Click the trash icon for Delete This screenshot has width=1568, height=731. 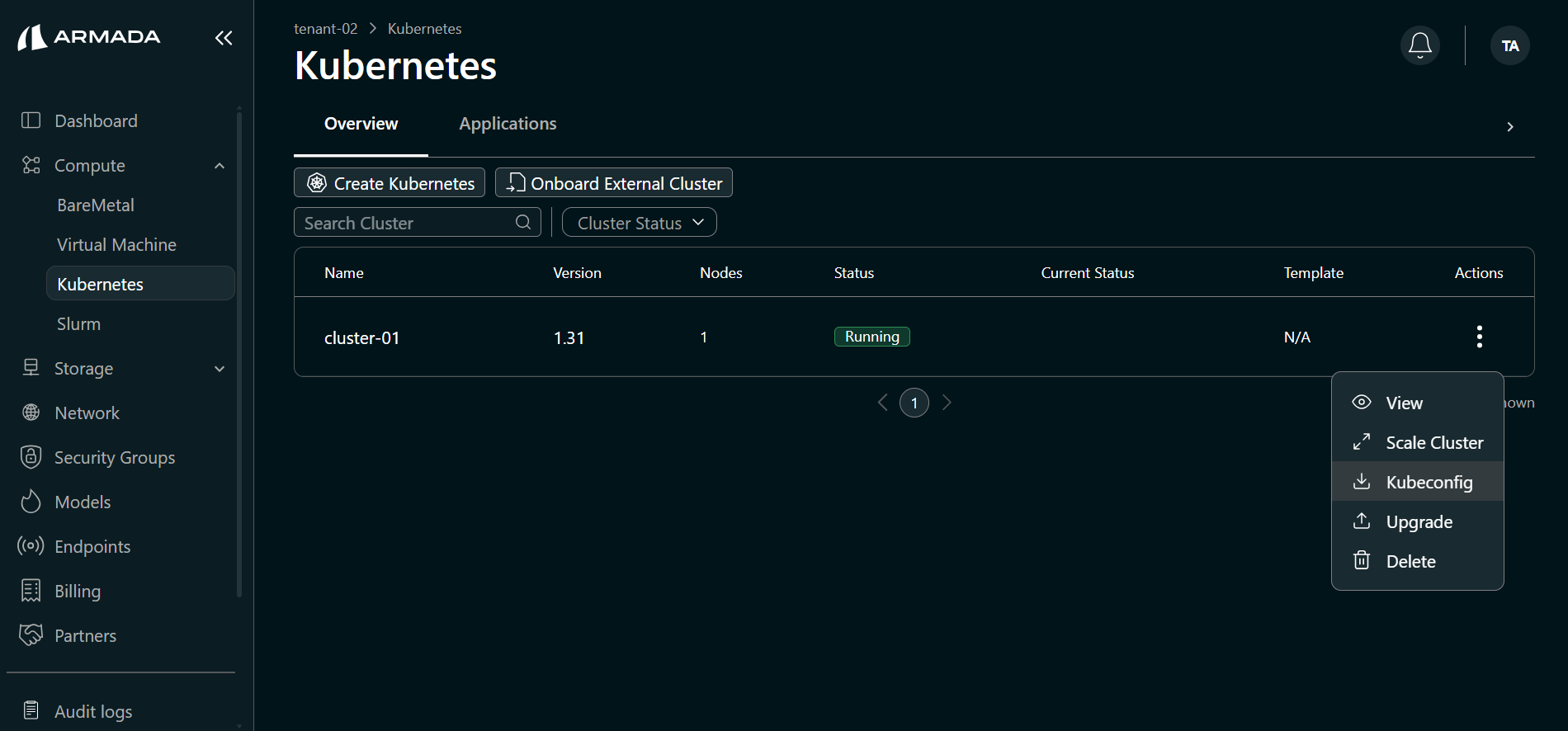[1362, 560]
